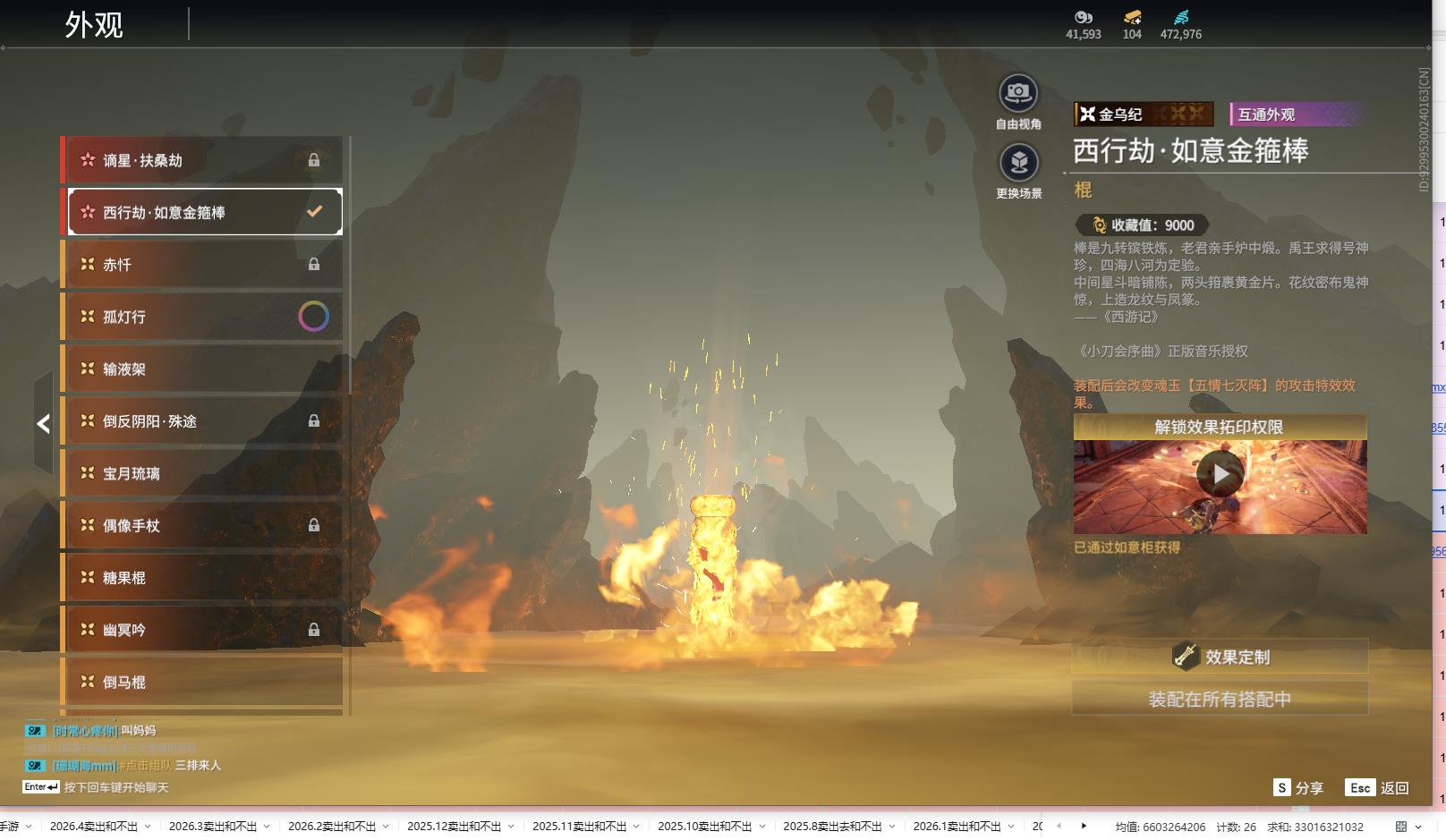Screen dimensions: 1446x840
Task: Collapse the skin list with left arrow
Action: [43, 424]
